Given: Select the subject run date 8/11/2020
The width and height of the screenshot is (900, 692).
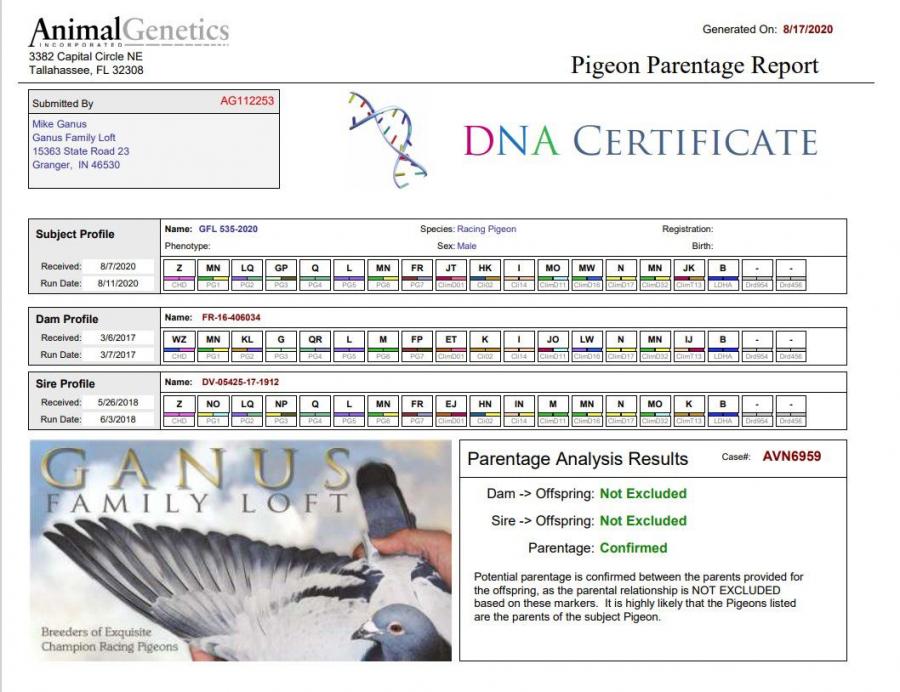Looking at the screenshot, I should [x=118, y=283].
